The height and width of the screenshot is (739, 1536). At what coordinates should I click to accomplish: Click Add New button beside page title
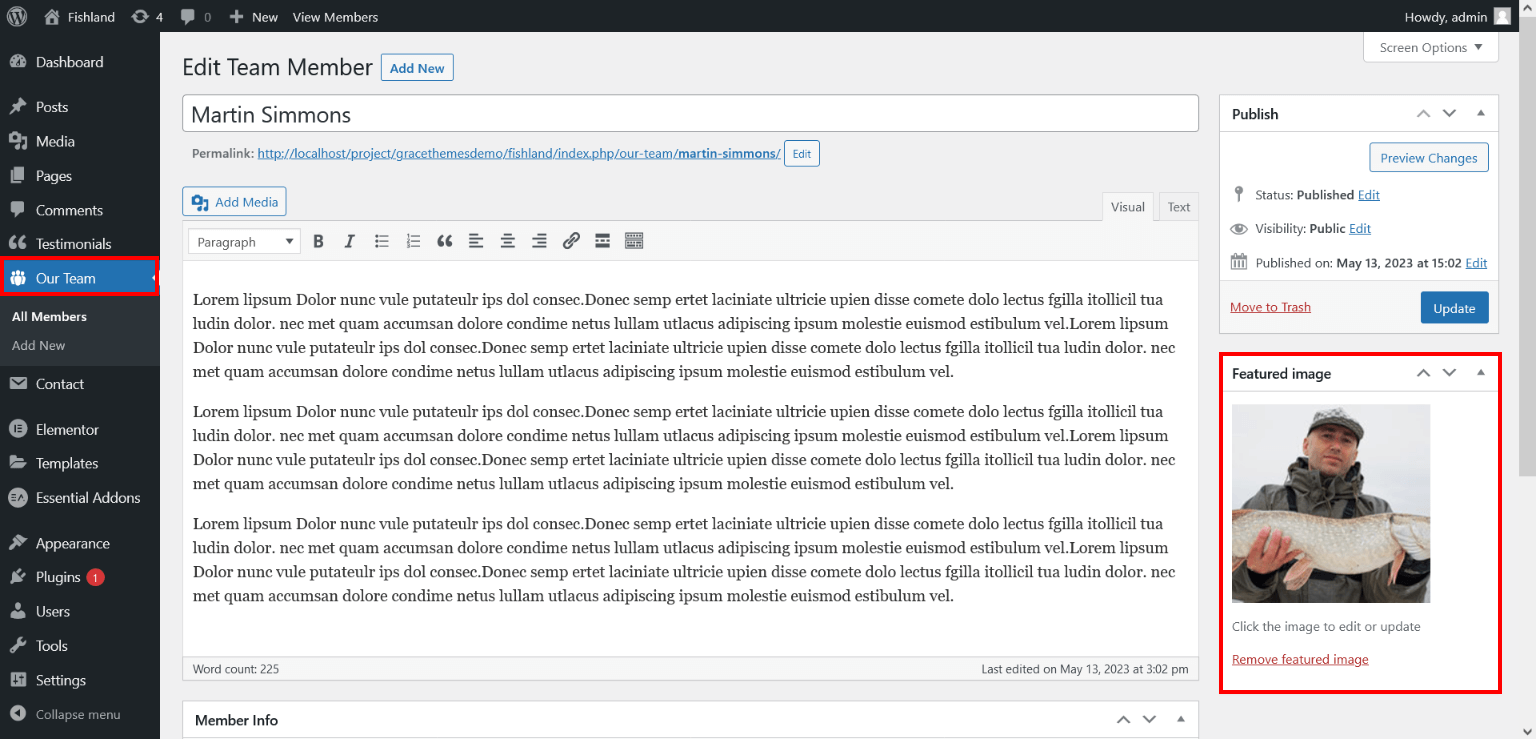click(x=417, y=68)
